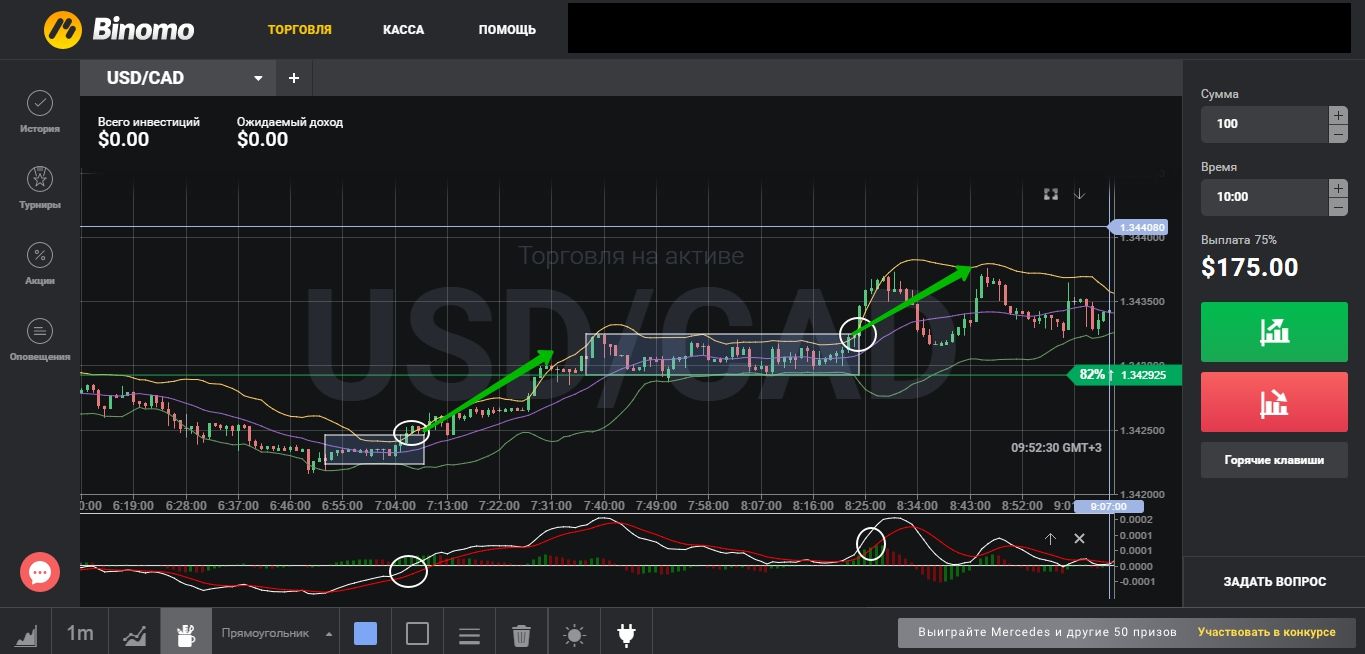The width and height of the screenshot is (1365, 654).
Task: Toggle fullscreen chart mode
Action: (1051, 194)
